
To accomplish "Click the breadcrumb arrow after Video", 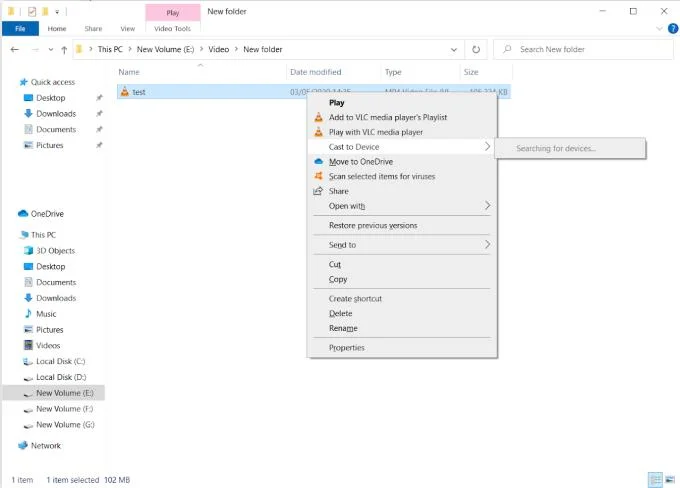I will [x=236, y=49].
